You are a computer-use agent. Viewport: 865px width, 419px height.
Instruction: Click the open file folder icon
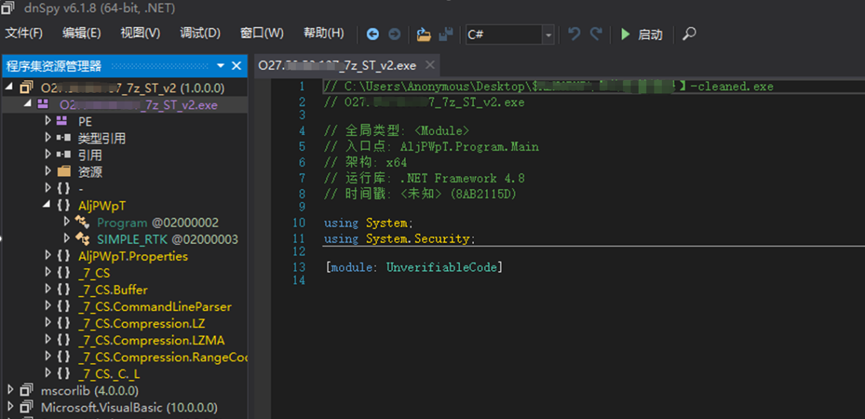tap(424, 35)
